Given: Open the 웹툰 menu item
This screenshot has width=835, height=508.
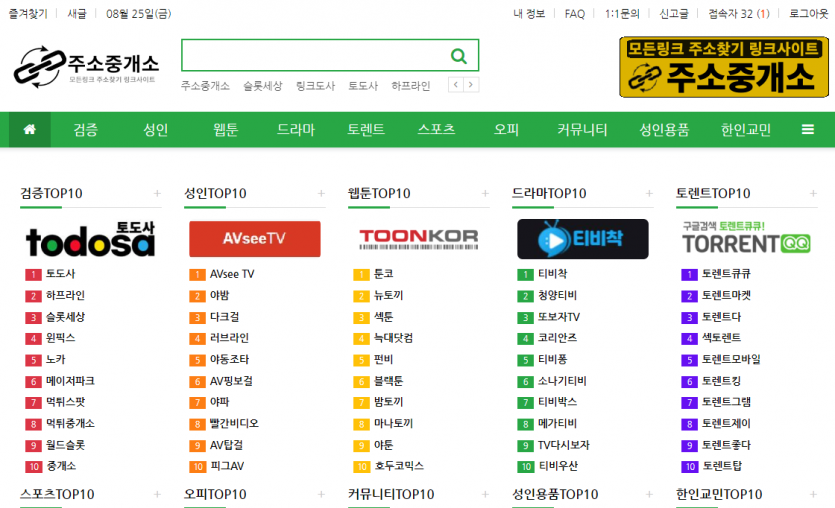Looking at the screenshot, I should 226,129.
